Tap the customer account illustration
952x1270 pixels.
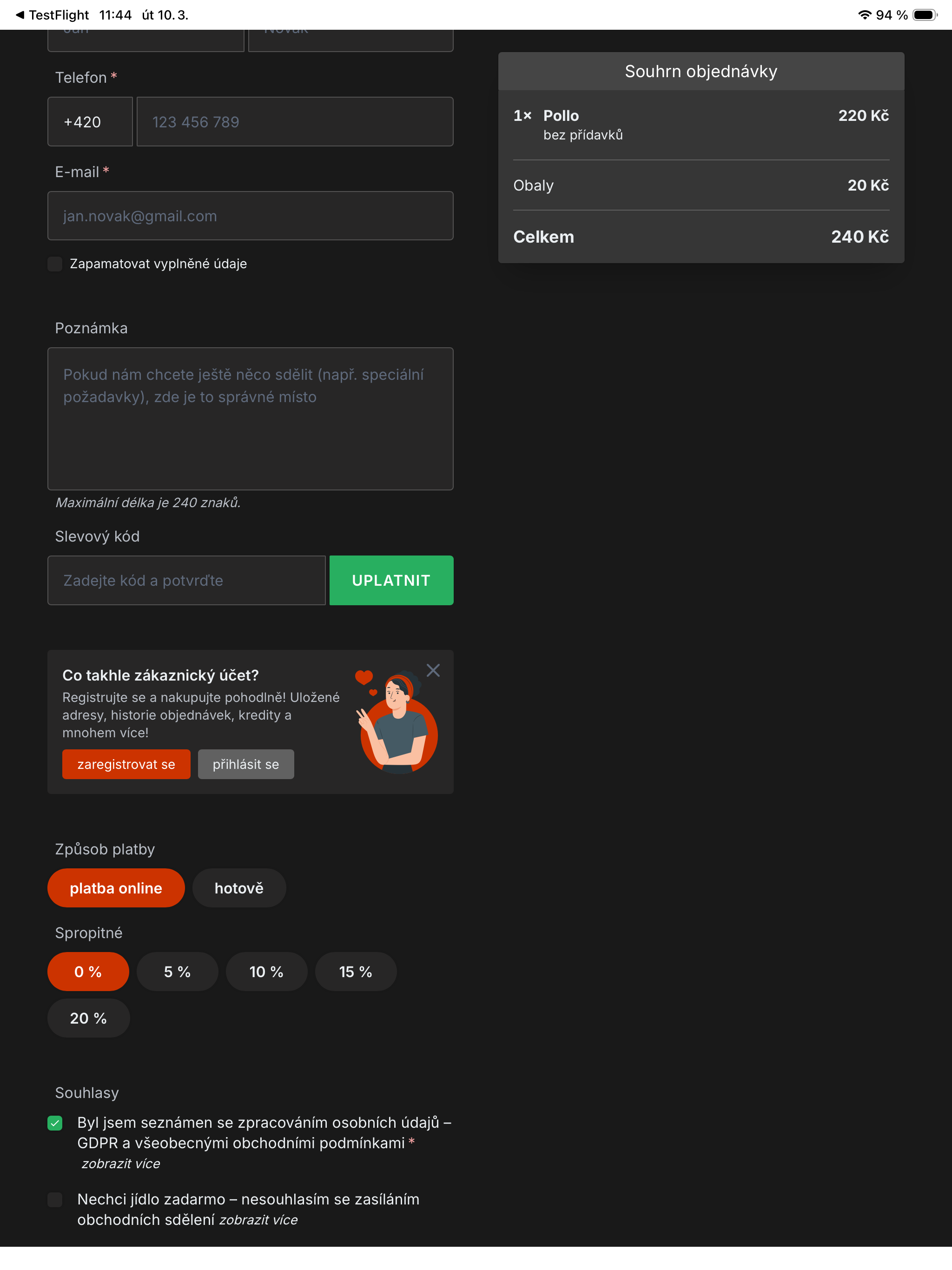point(397,721)
